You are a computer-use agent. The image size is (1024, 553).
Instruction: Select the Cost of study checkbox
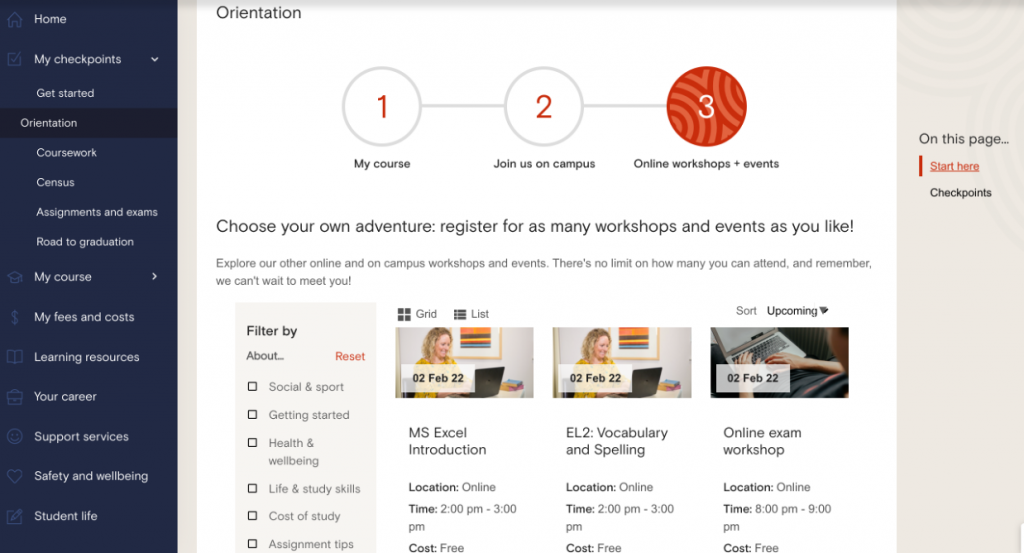[252, 516]
